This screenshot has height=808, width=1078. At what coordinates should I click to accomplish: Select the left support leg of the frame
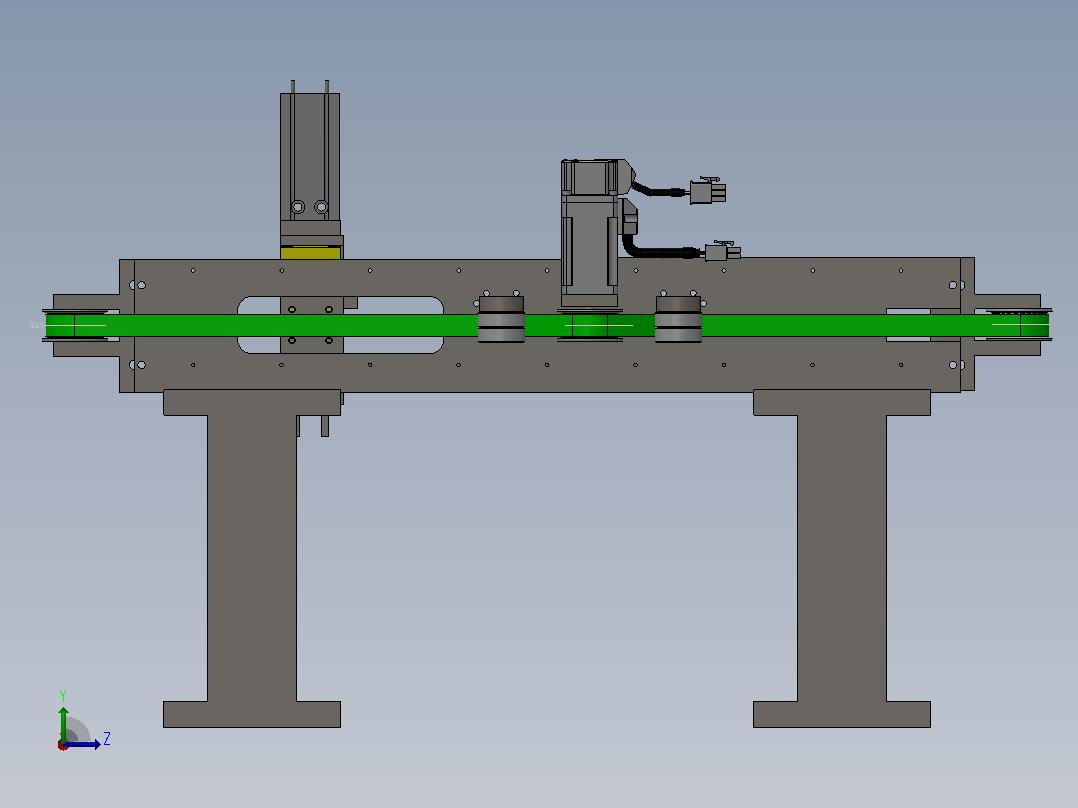(x=252, y=558)
